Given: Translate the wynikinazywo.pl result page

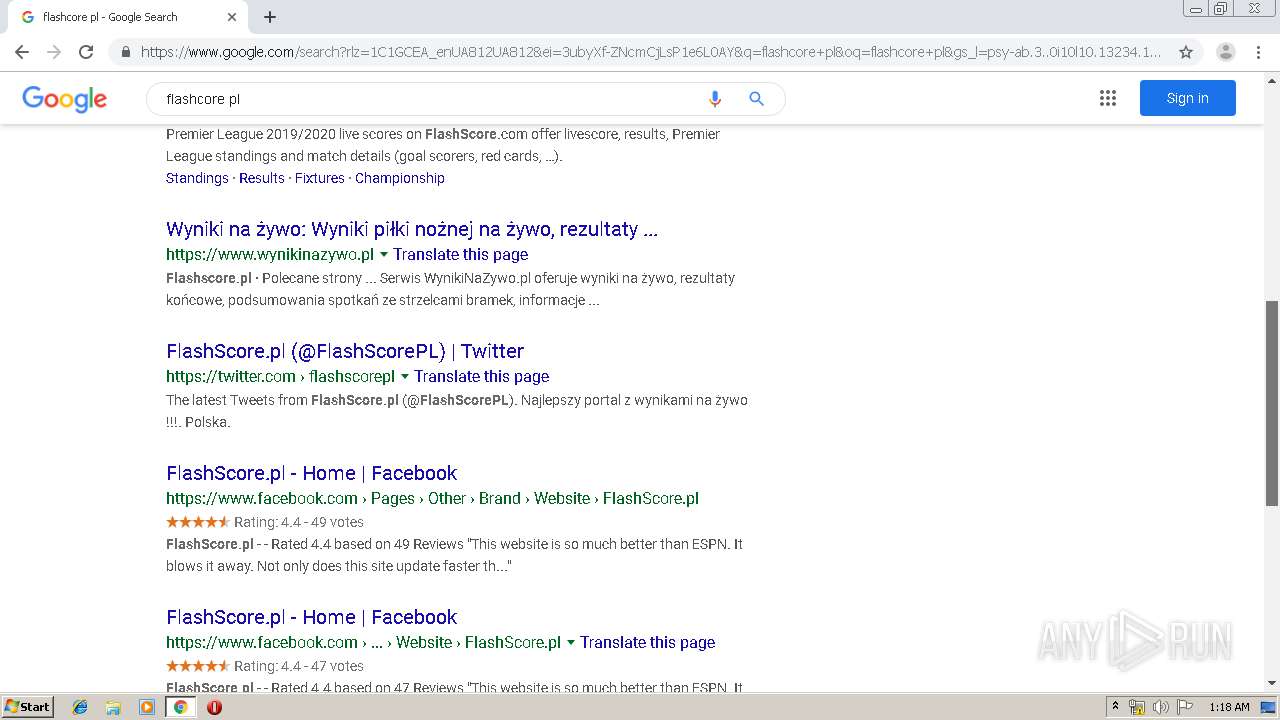Looking at the screenshot, I should [x=460, y=254].
